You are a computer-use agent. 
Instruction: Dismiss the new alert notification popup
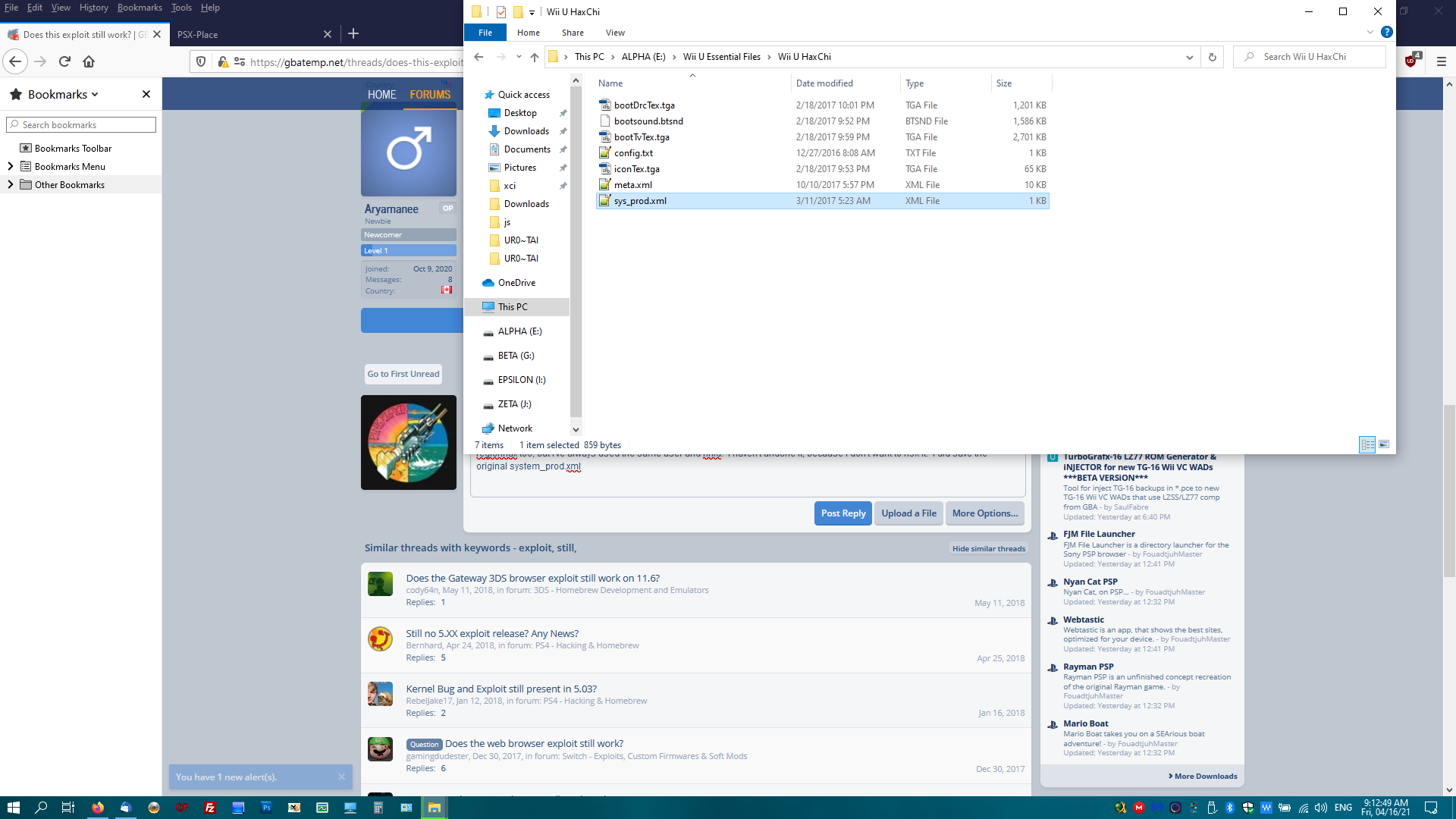pyautogui.click(x=341, y=777)
